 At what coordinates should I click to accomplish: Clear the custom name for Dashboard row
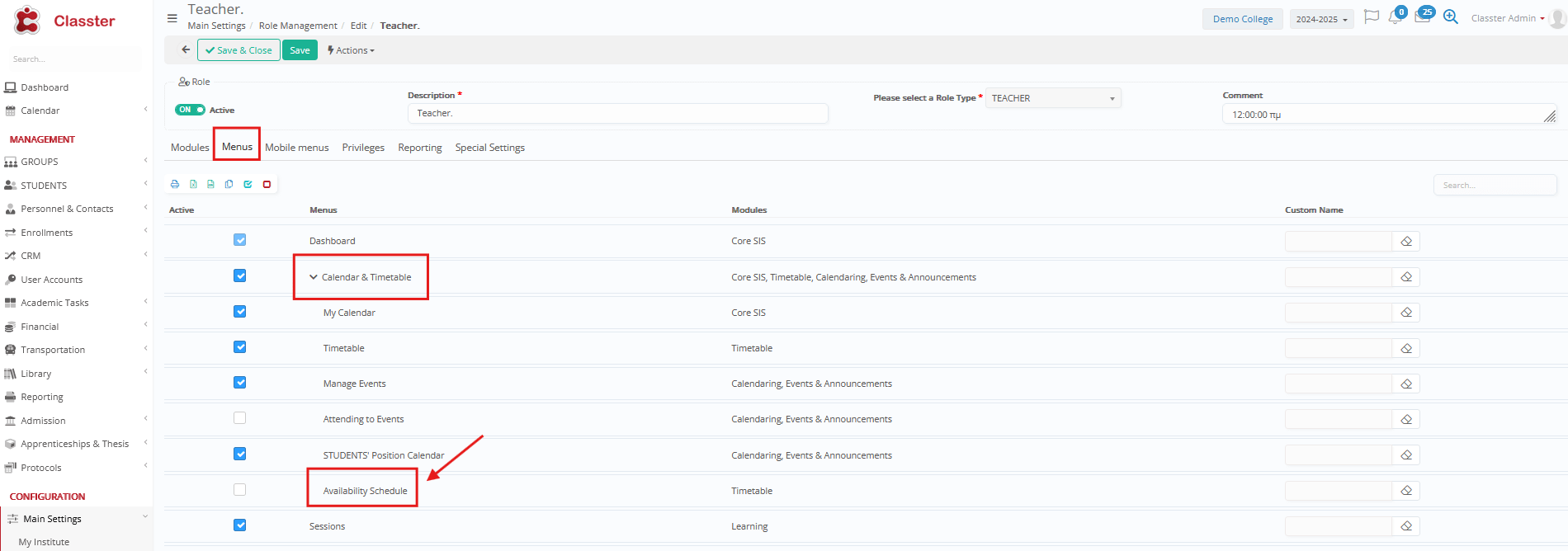pos(1406,241)
